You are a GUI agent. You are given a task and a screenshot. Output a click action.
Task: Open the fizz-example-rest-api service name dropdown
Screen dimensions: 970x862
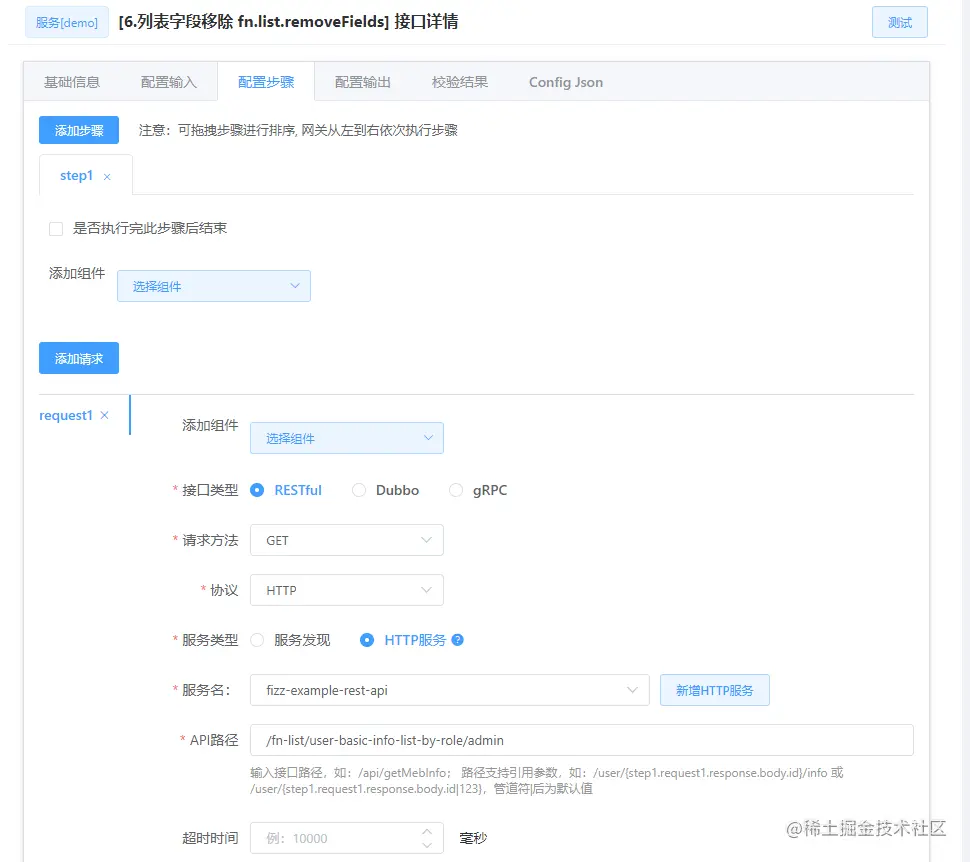click(x=448, y=690)
